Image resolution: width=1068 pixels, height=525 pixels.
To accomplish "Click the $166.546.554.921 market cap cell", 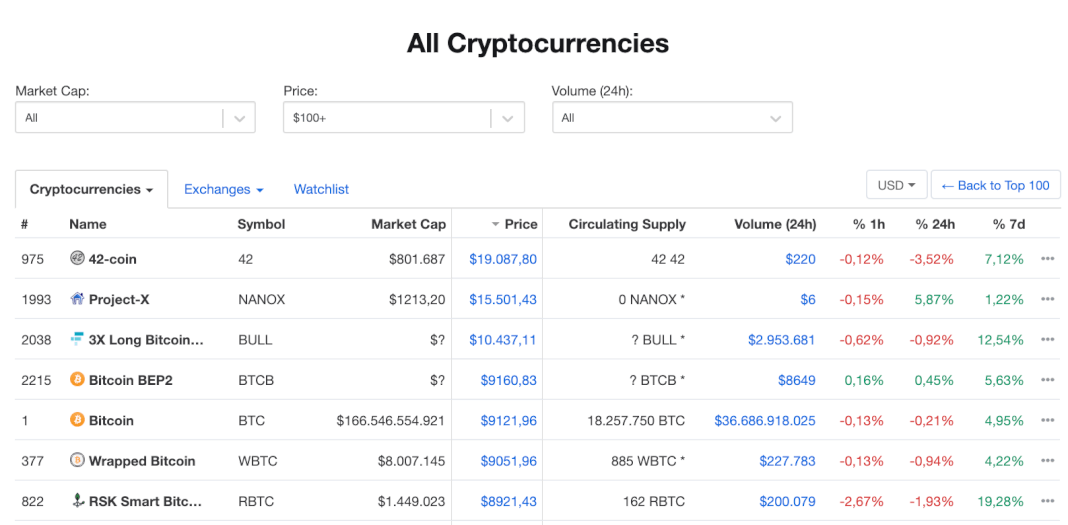I will coord(391,420).
